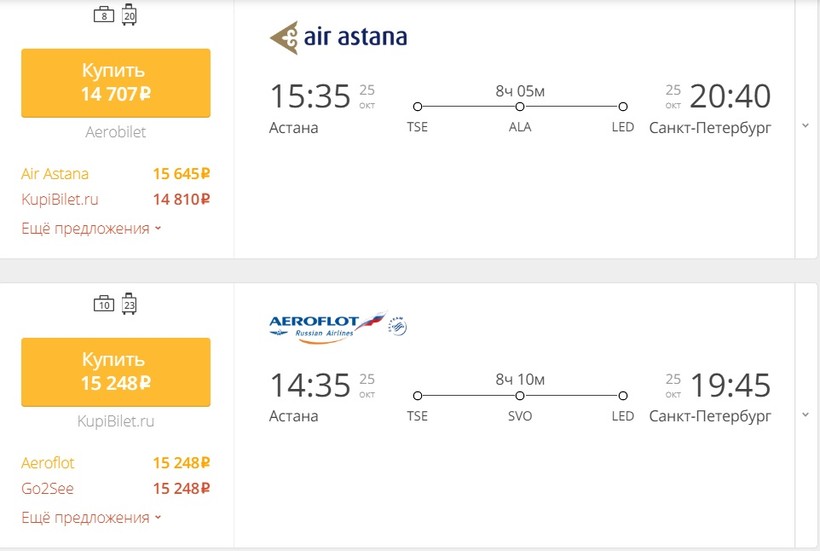Screen dimensions: 820x551
Task: Choose the Go2See 15 248 ₽ offer
Action: [x=115, y=489]
